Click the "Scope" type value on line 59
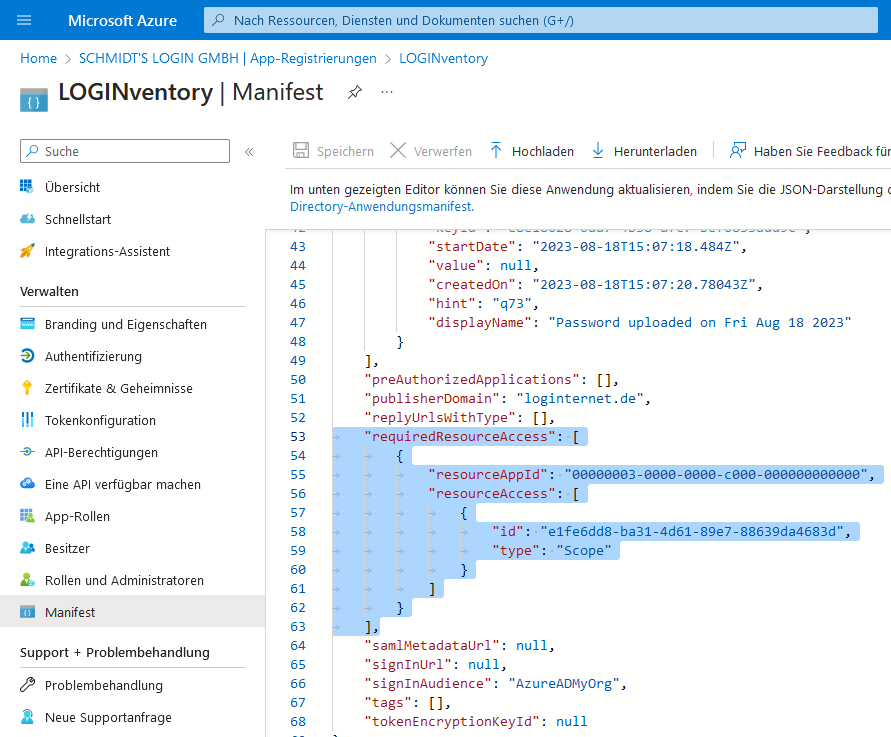Viewport: 891px width, 737px height. click(584, 551)
